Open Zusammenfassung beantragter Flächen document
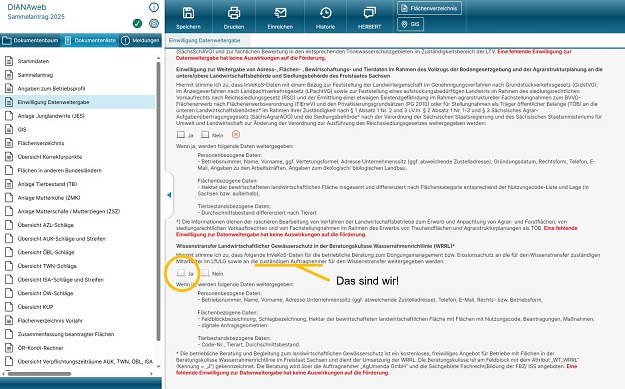The height and width of the screenshot is (389, 625). (x=66, y=334)
